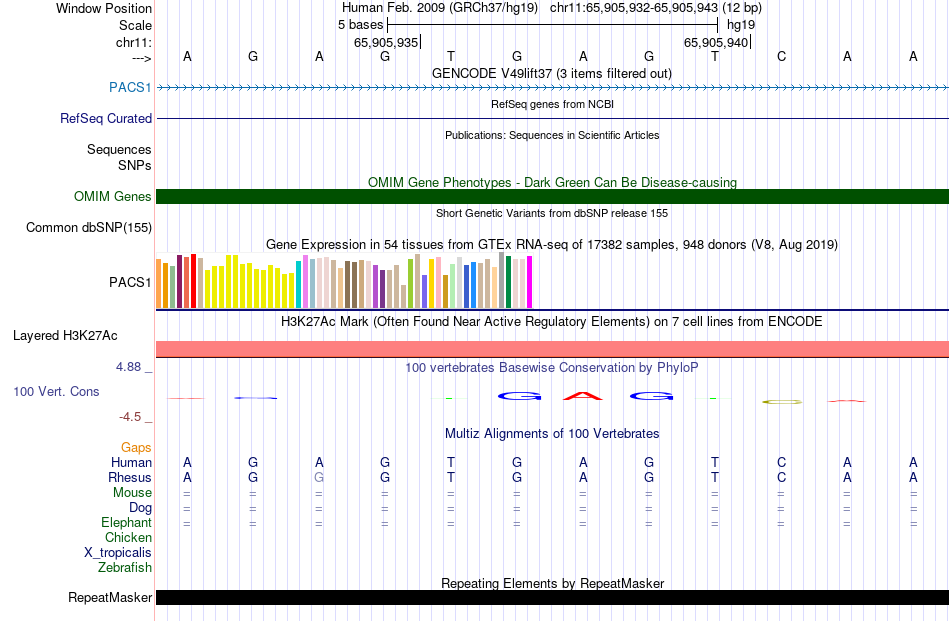Click the RepeatMasker label on the left
The image size is (950, 621).
tap(110, 597)
